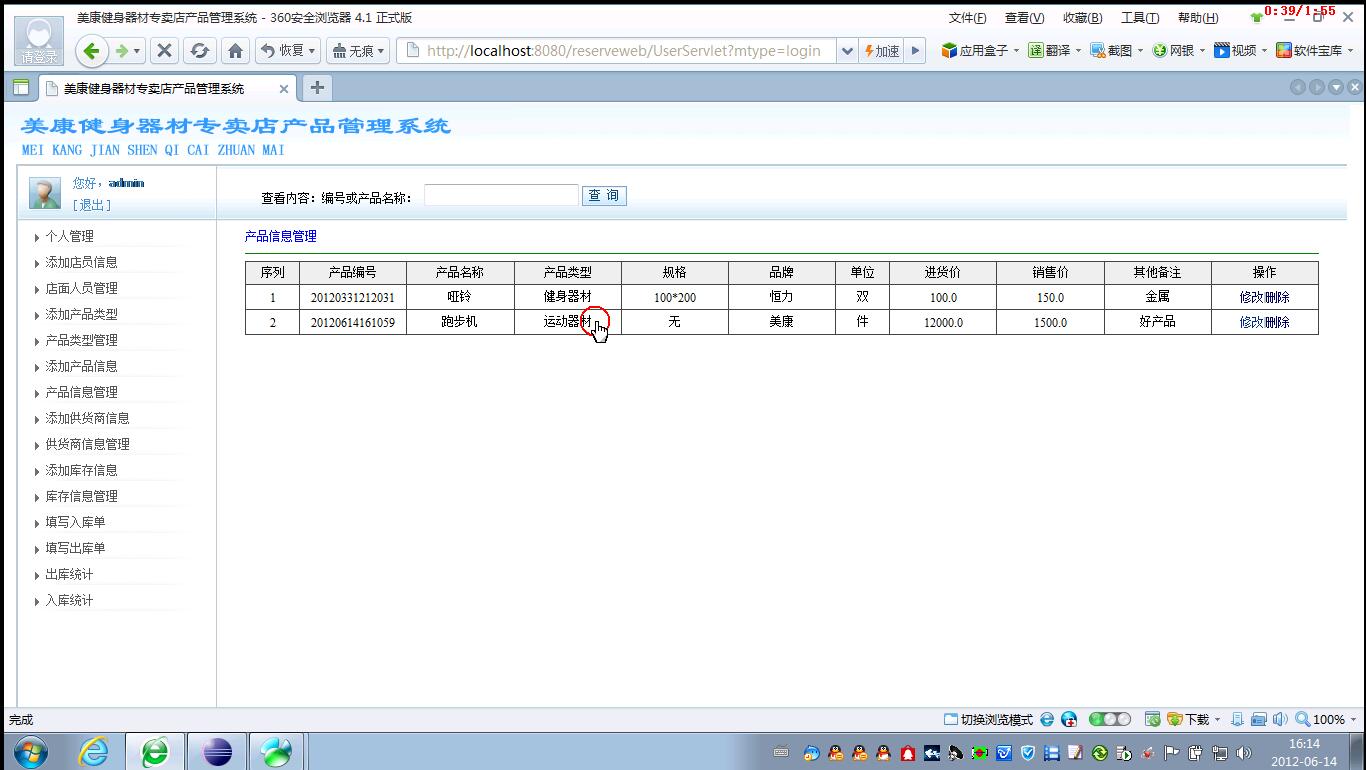
Task: Click product number 20120614161059 cell
Action: tap(353, 322)
